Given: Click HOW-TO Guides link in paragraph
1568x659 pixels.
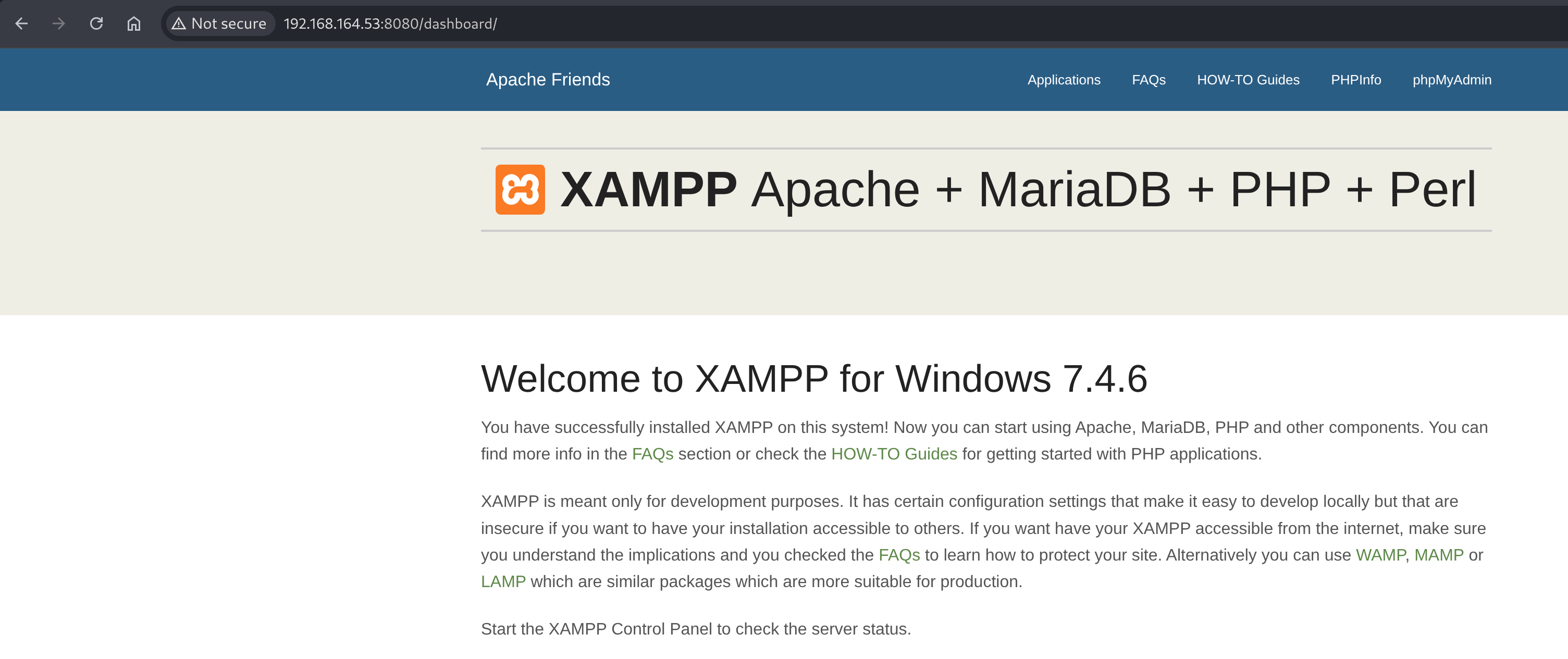Looking at the screenshot, I should [894, 454].
